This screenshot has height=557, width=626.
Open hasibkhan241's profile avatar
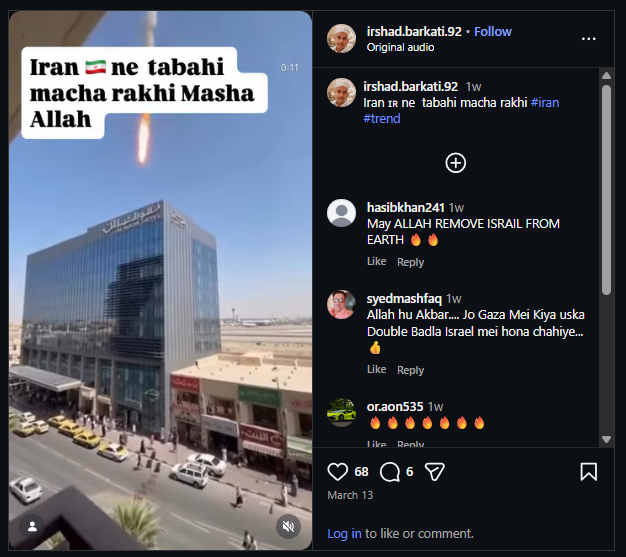[341, 213]
